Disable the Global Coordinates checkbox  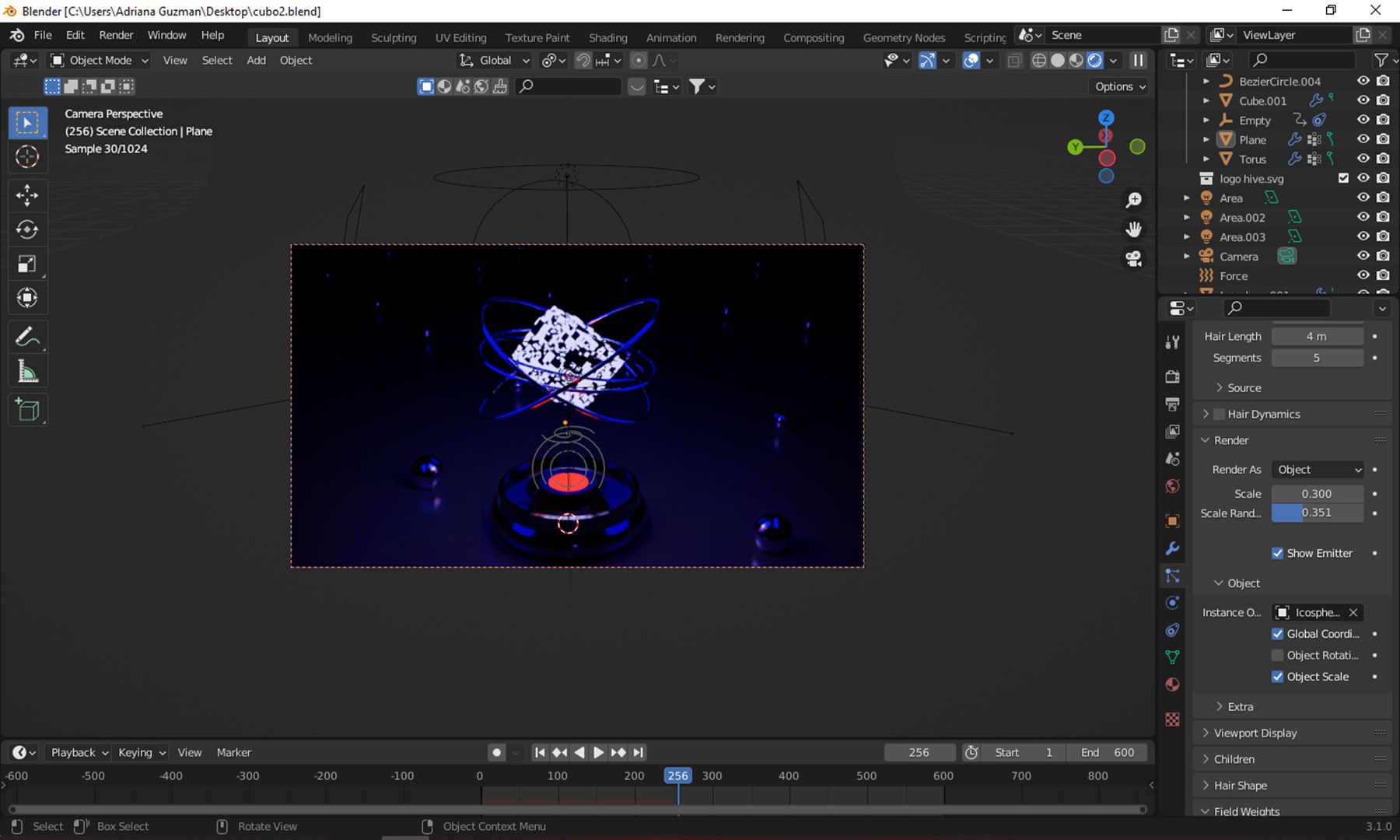coord(1277,634)
